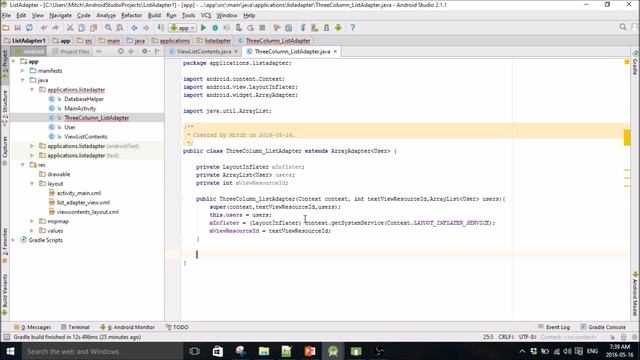Screen dimensions: 640x360
Task: Open the VCS menu
Action: click(x=206, y=16)
